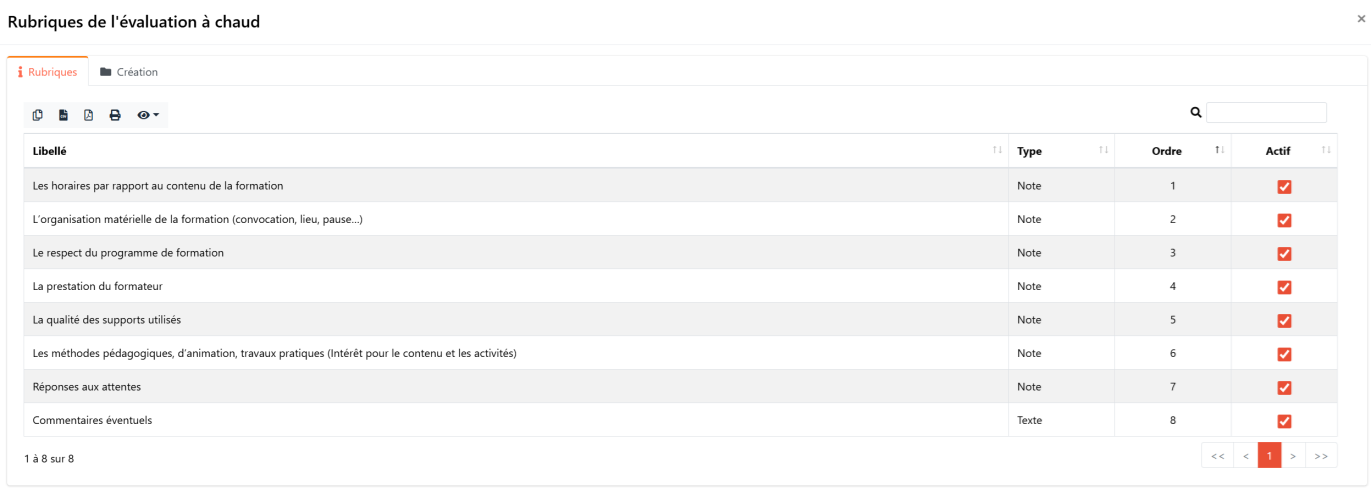This screenshot has width=1371, height=489.
Task: Jump to the last page
Action: pyautogui.click(x=1321, y=456)
